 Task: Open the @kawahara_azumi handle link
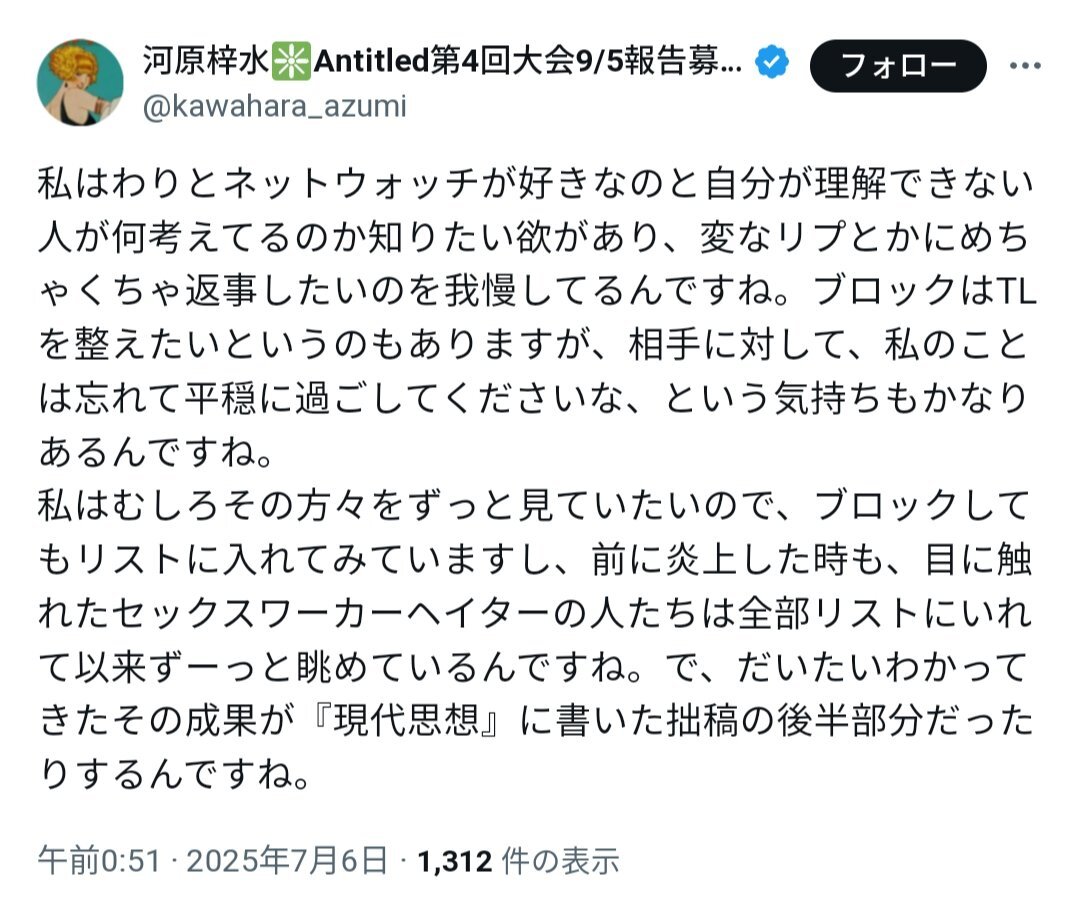pos(275,106)
